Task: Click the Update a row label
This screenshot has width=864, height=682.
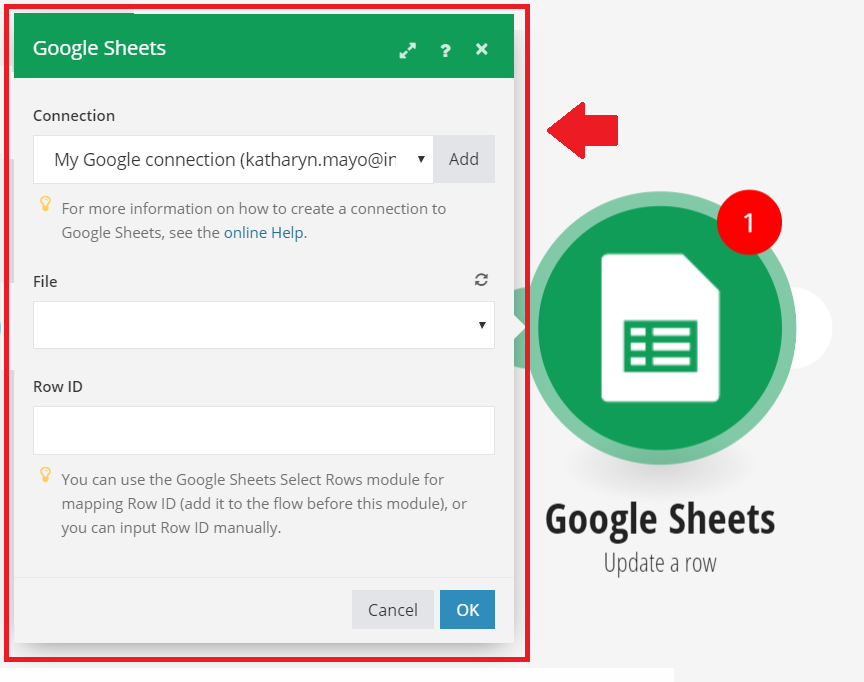Action: click(660, 563)
